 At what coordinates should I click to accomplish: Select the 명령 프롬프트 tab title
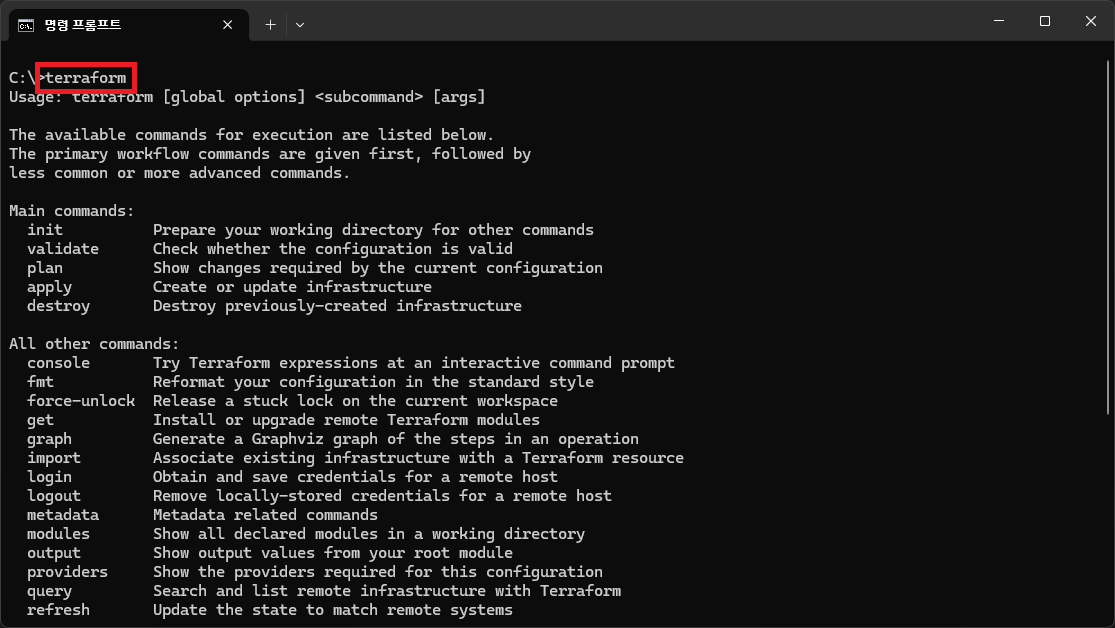(x=83, y=24)
